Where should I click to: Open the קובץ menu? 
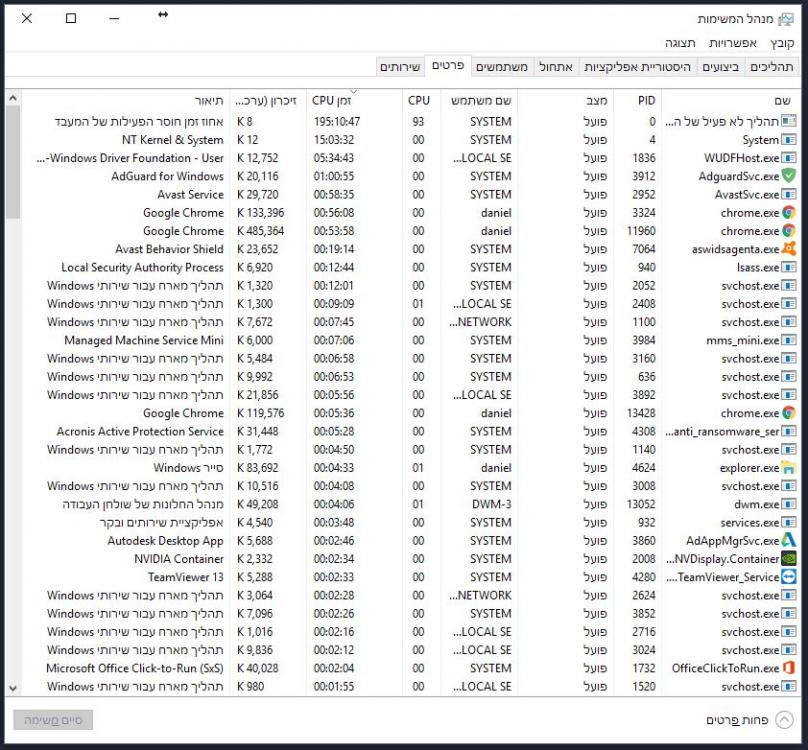point(782,43)
